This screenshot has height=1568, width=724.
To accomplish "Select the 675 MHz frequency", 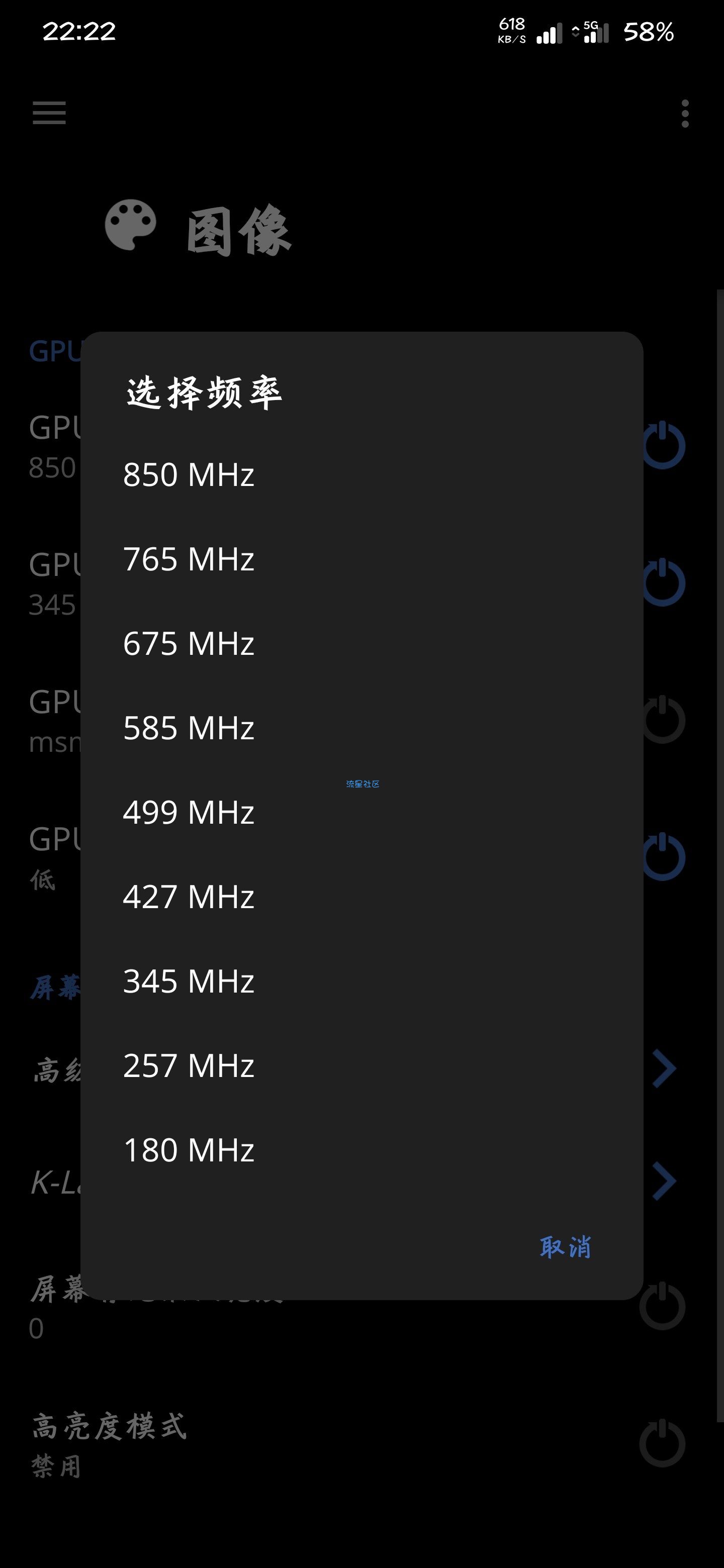I will point(189,643).
